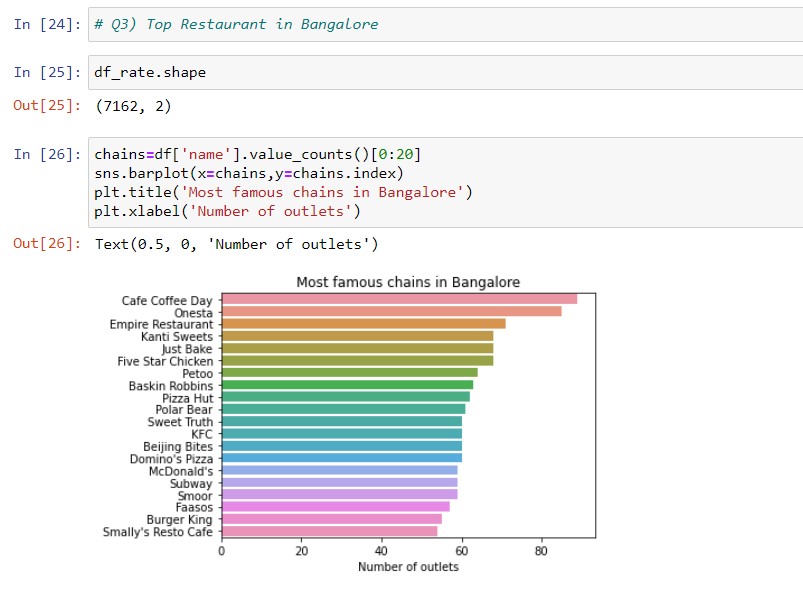This screenshot has height=589, width=803.
Task: Click the Pizza Hut bar
Action: 346,397
